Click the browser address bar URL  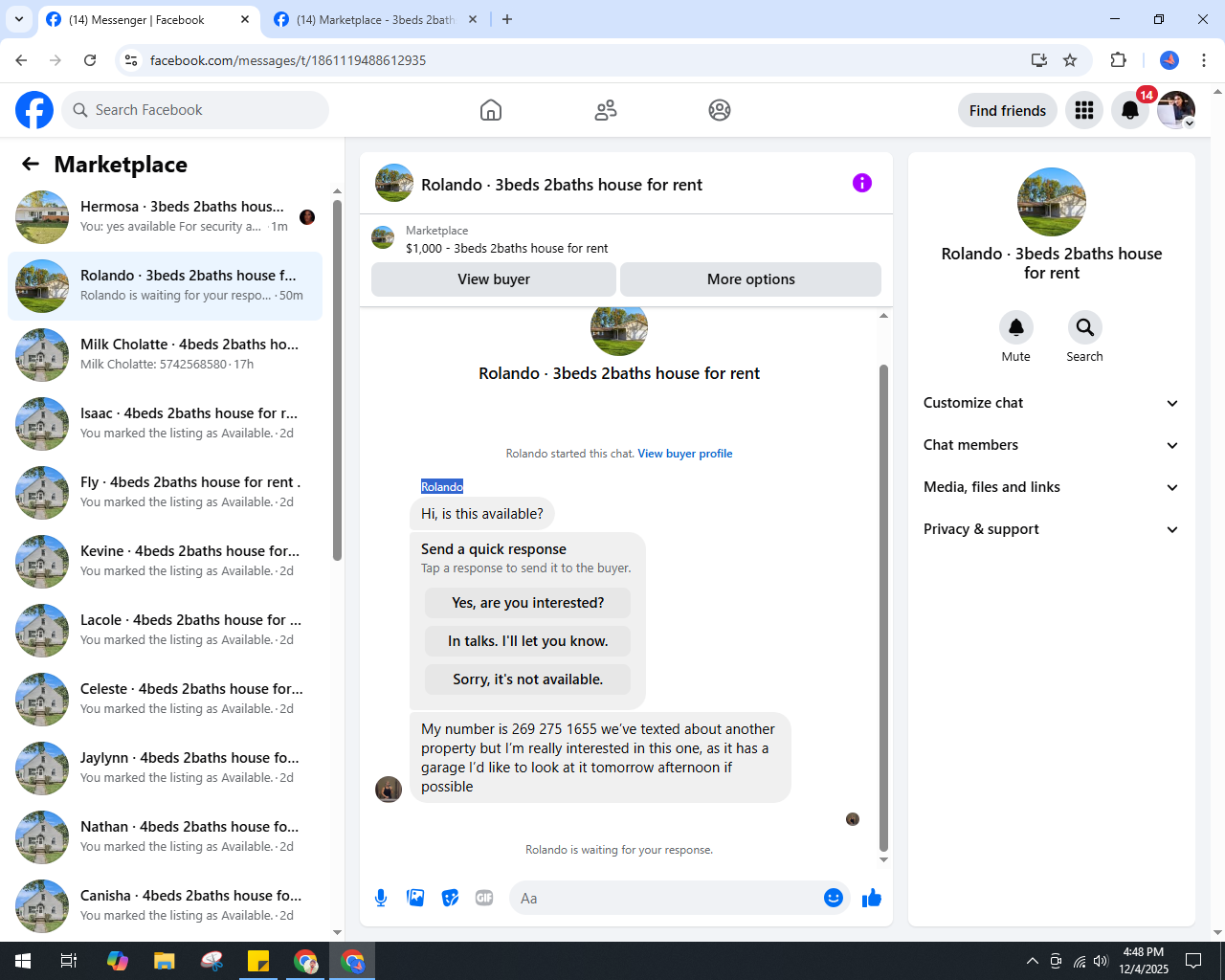(x=288, y=60)
